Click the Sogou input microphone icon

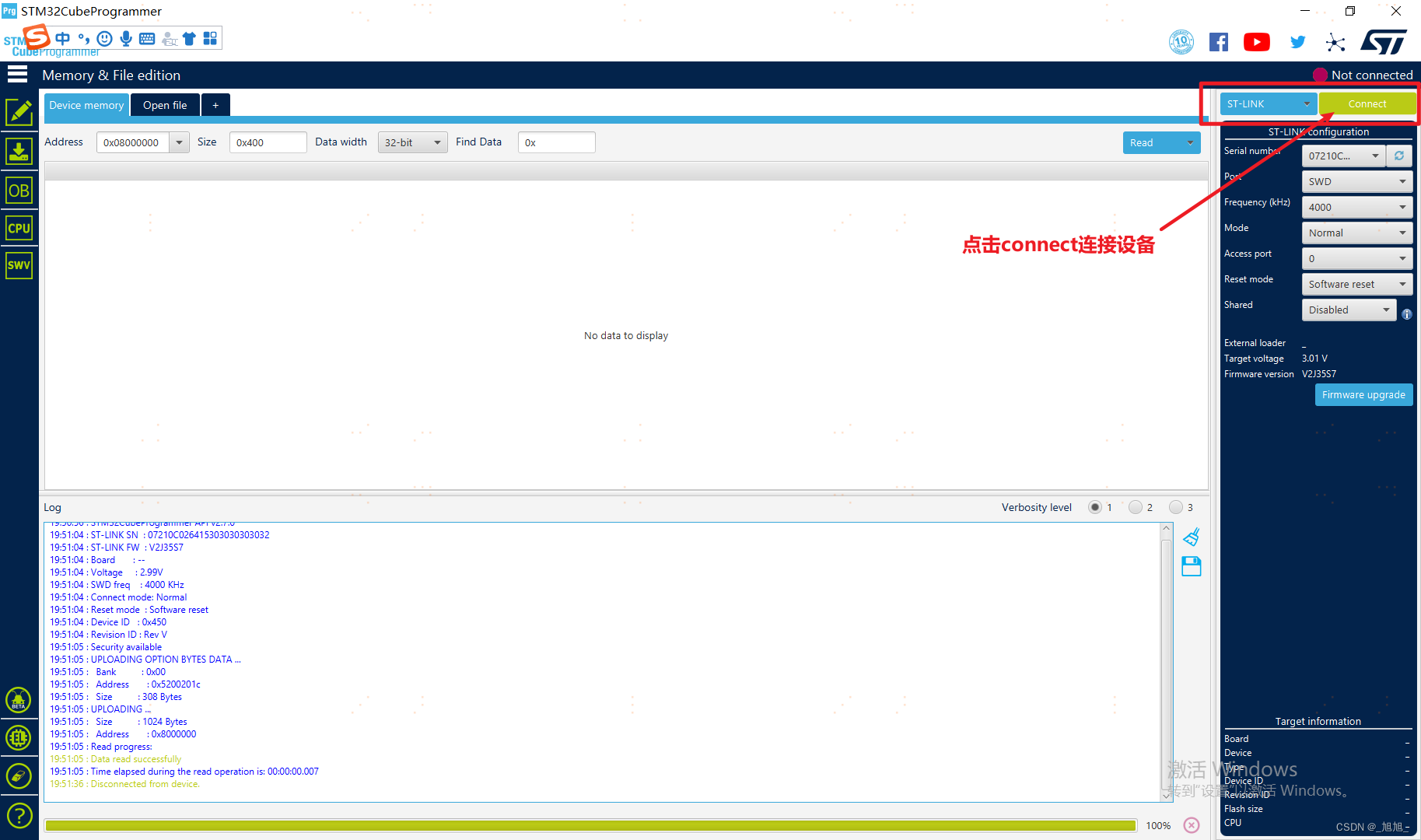[126, 38]
